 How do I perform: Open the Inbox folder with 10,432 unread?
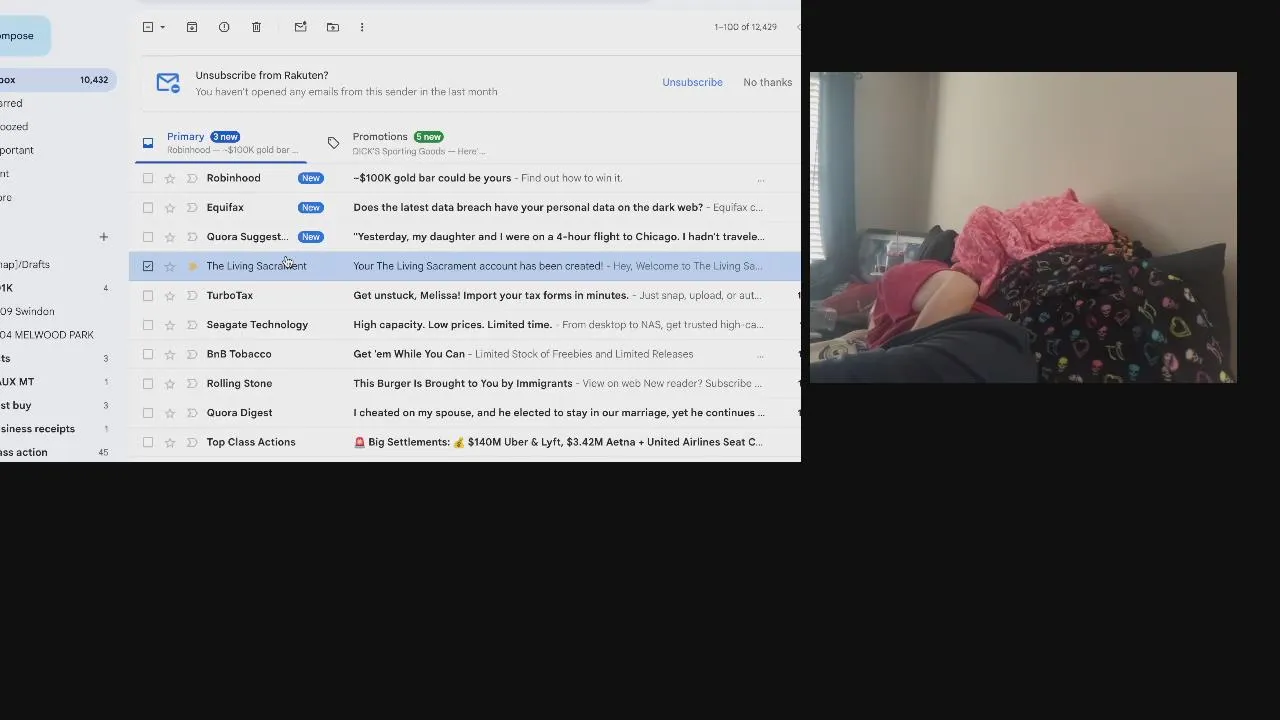[56, 80]
